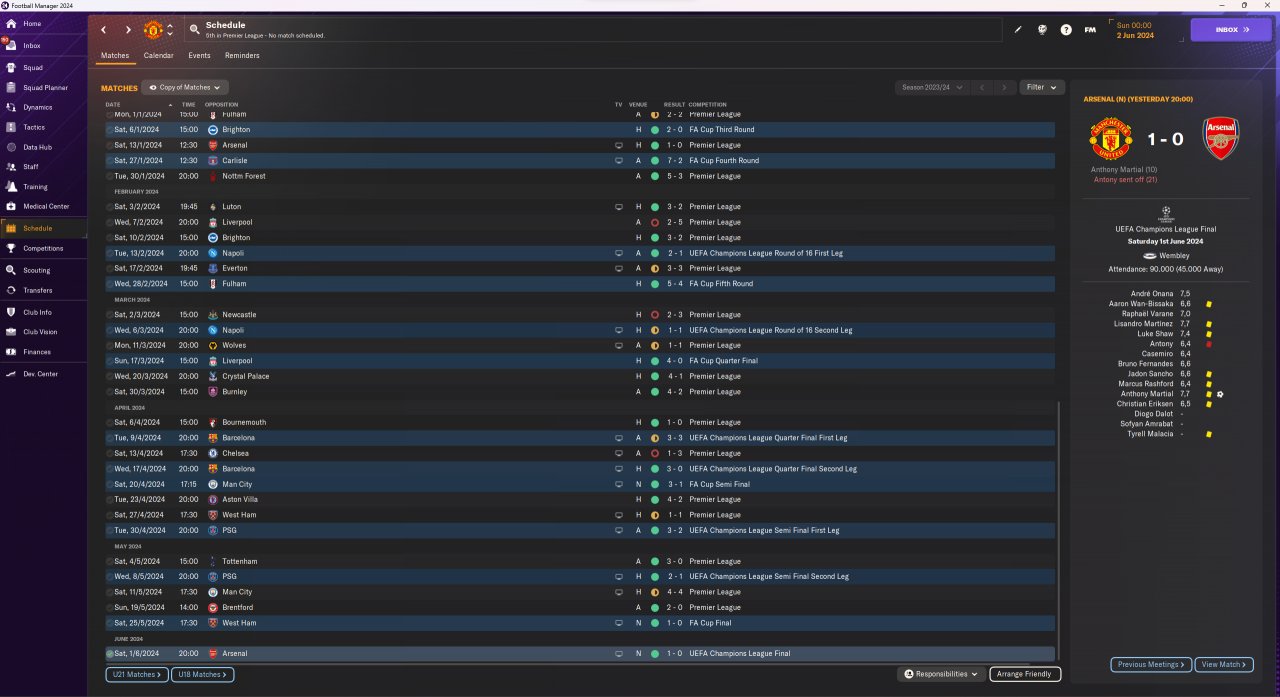Click TV icon on the Carlisle row
Image resolution: width=1280 pixels, height=697 pixels.
tap(620, 160)
